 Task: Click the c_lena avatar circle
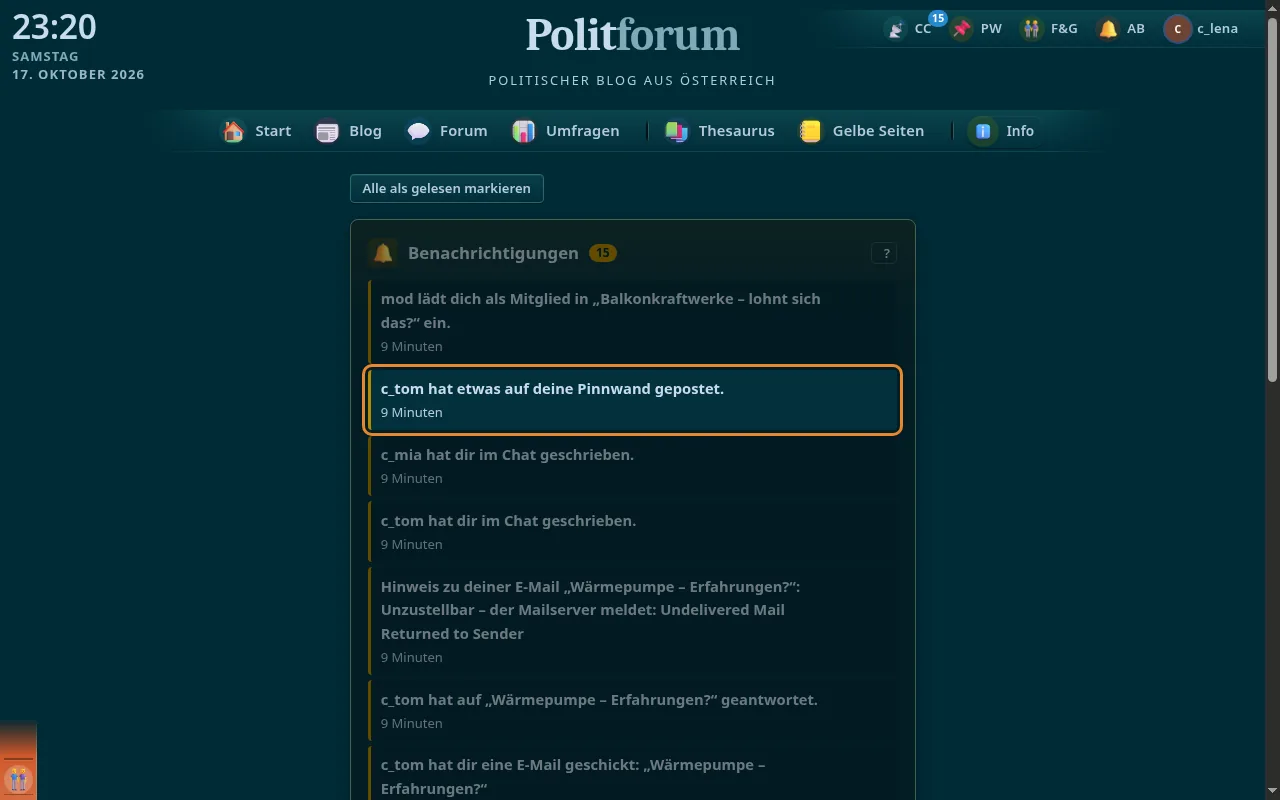tap(1178, 29)
